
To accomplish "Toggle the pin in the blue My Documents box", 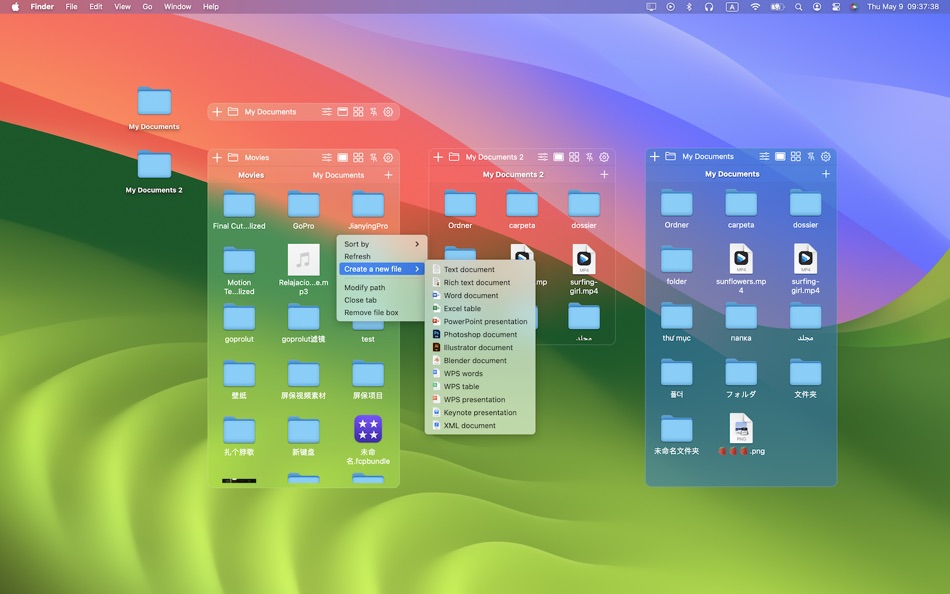I will [x=811, y=156].
